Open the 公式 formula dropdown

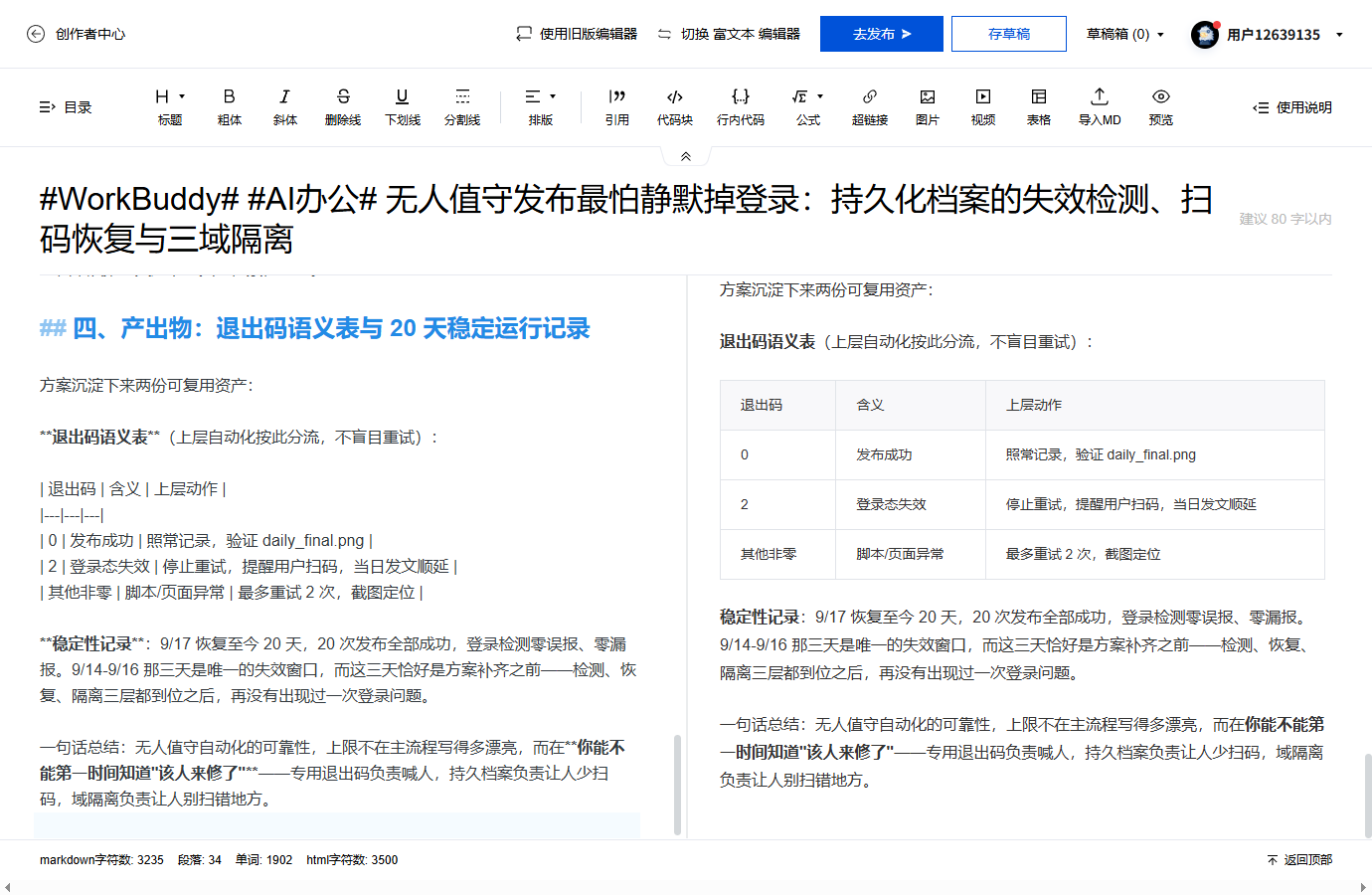(x=808, y=106)
